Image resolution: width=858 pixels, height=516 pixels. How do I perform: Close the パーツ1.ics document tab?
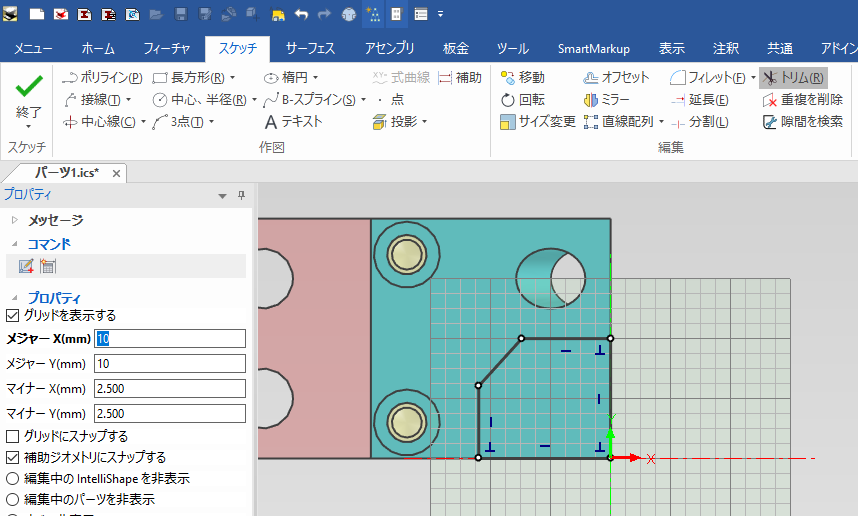(116, 173)
